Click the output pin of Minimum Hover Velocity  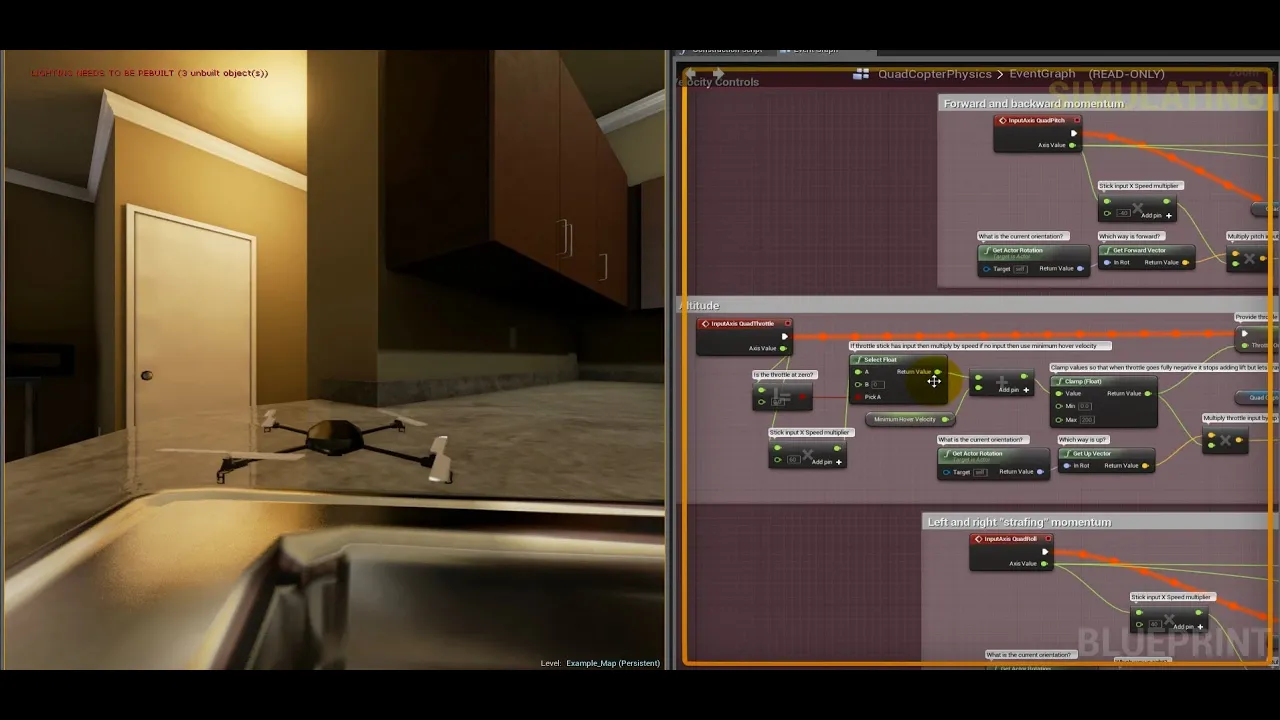tap(945, 420)
